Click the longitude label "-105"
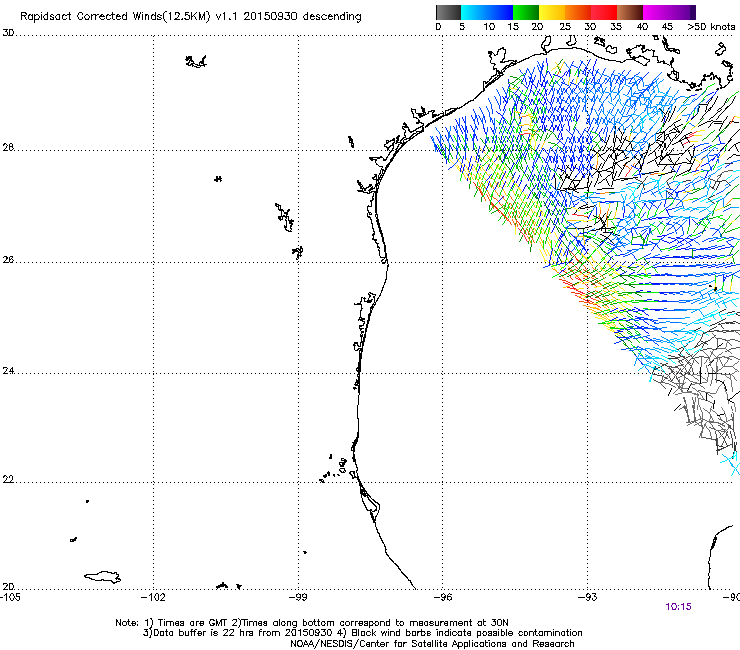The width and height of the screenshot is (740, 650). [10, 597]
